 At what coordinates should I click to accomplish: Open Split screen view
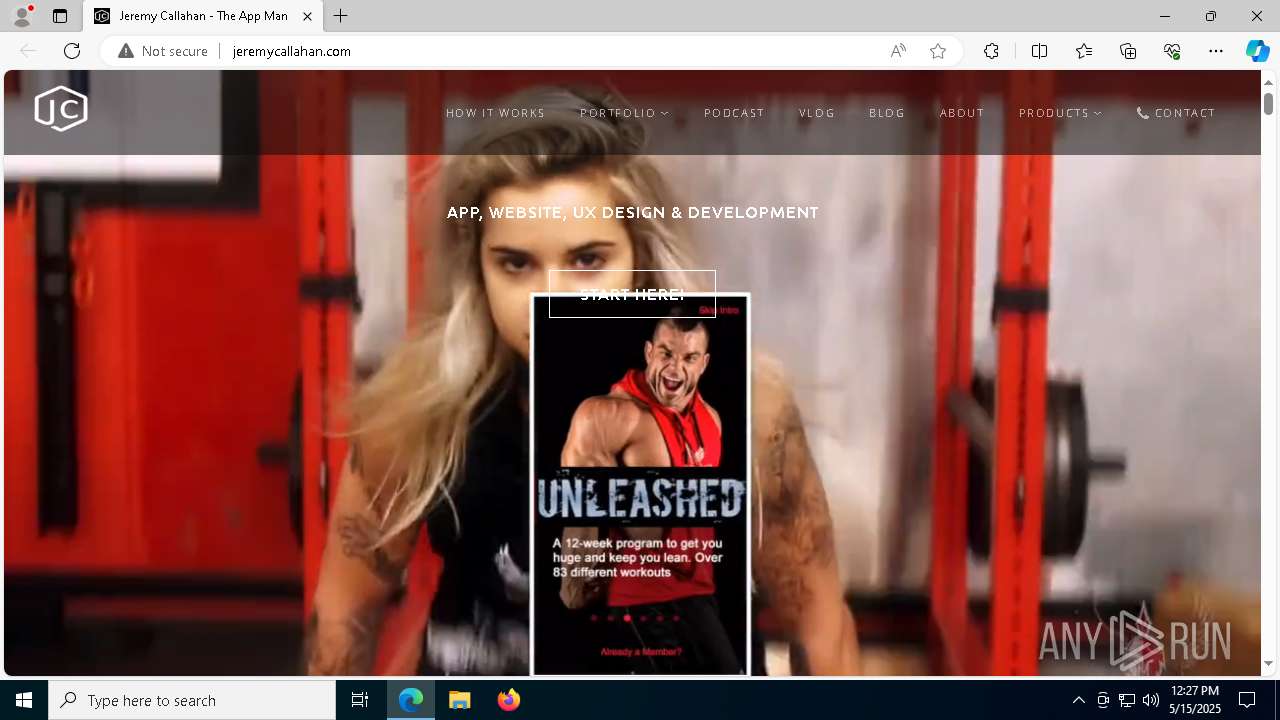pyautogui.click(x=1039, y=51)
